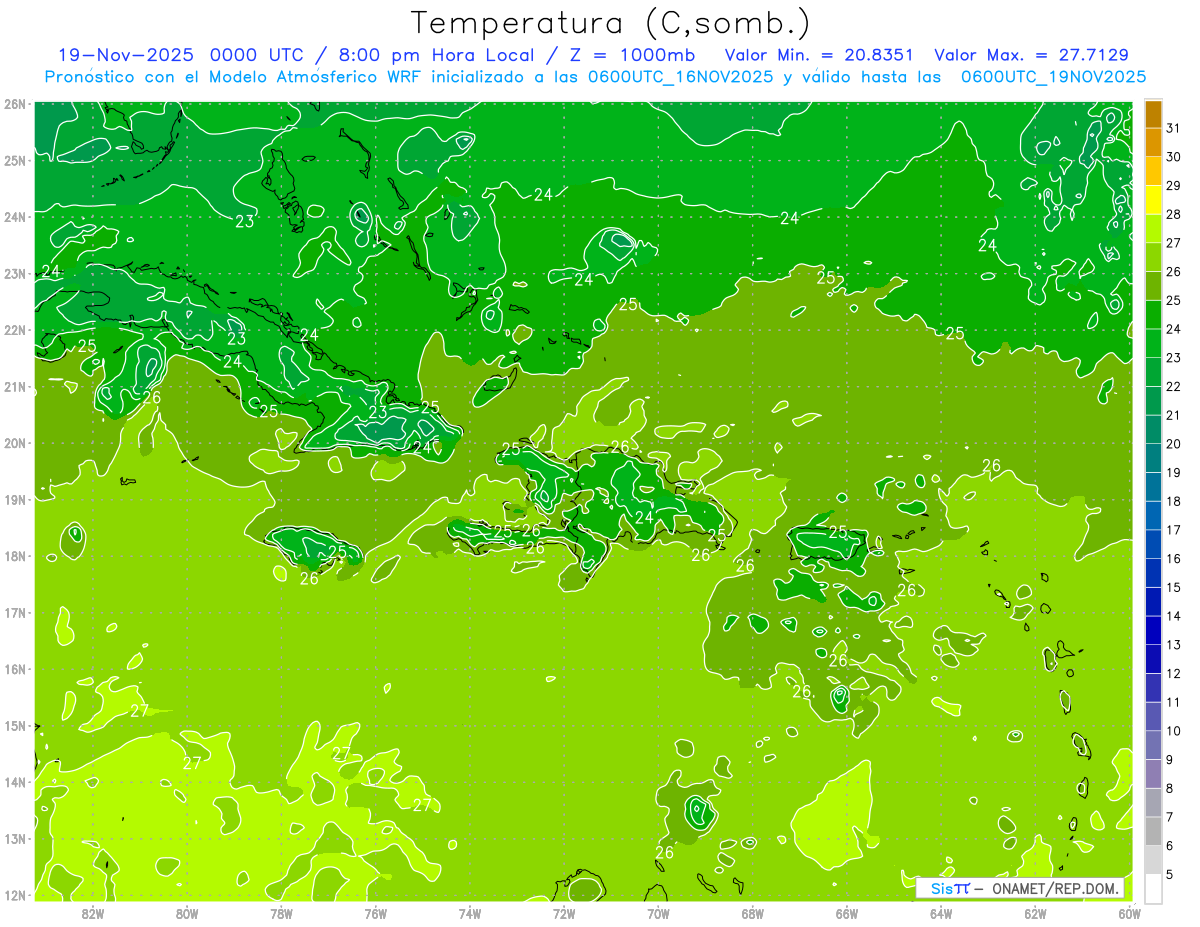Click the color scale label '6'
This screenshot has height=927, width=1200.
1170,846
